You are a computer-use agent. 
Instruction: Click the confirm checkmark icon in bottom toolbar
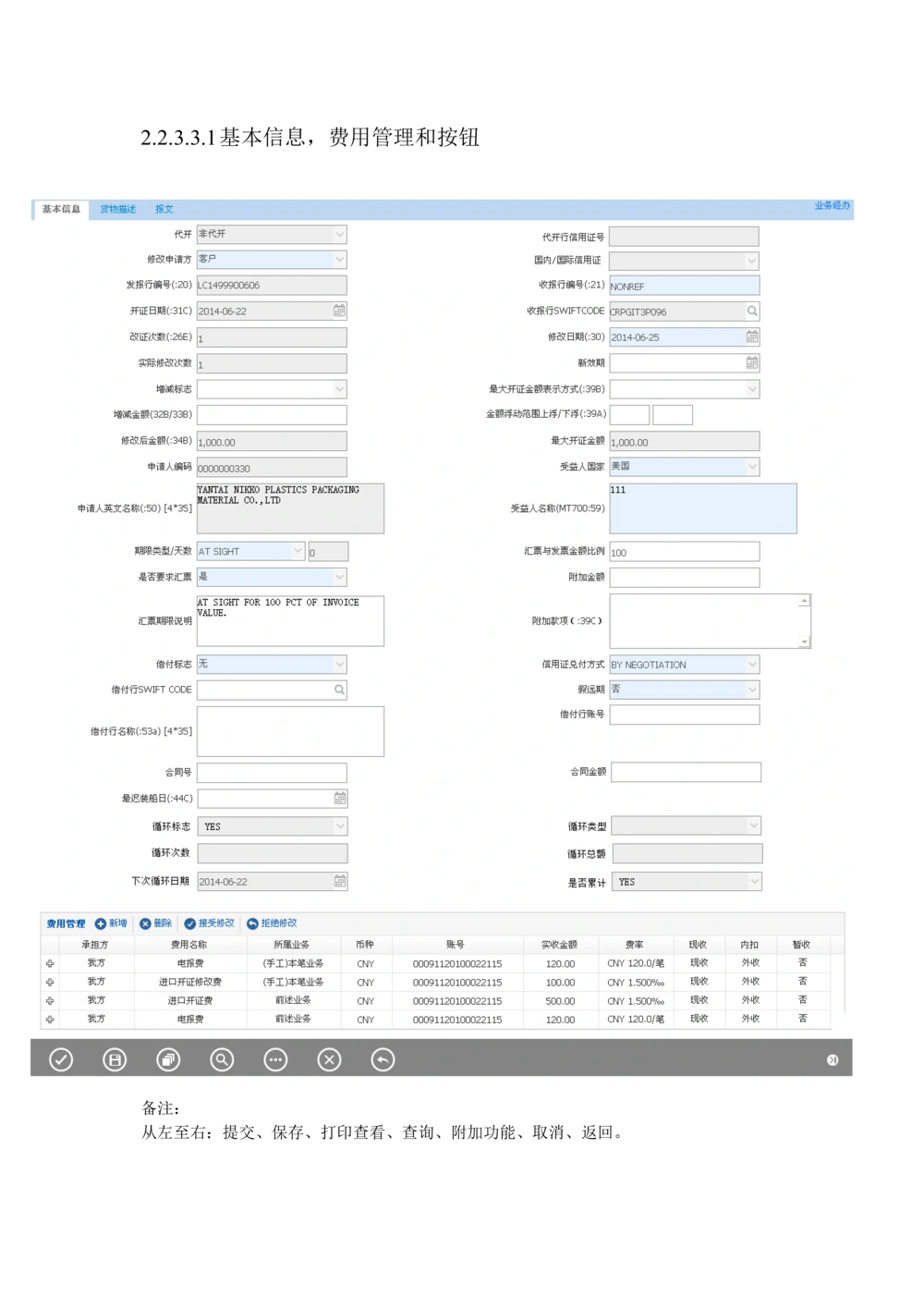[61, 1059]
